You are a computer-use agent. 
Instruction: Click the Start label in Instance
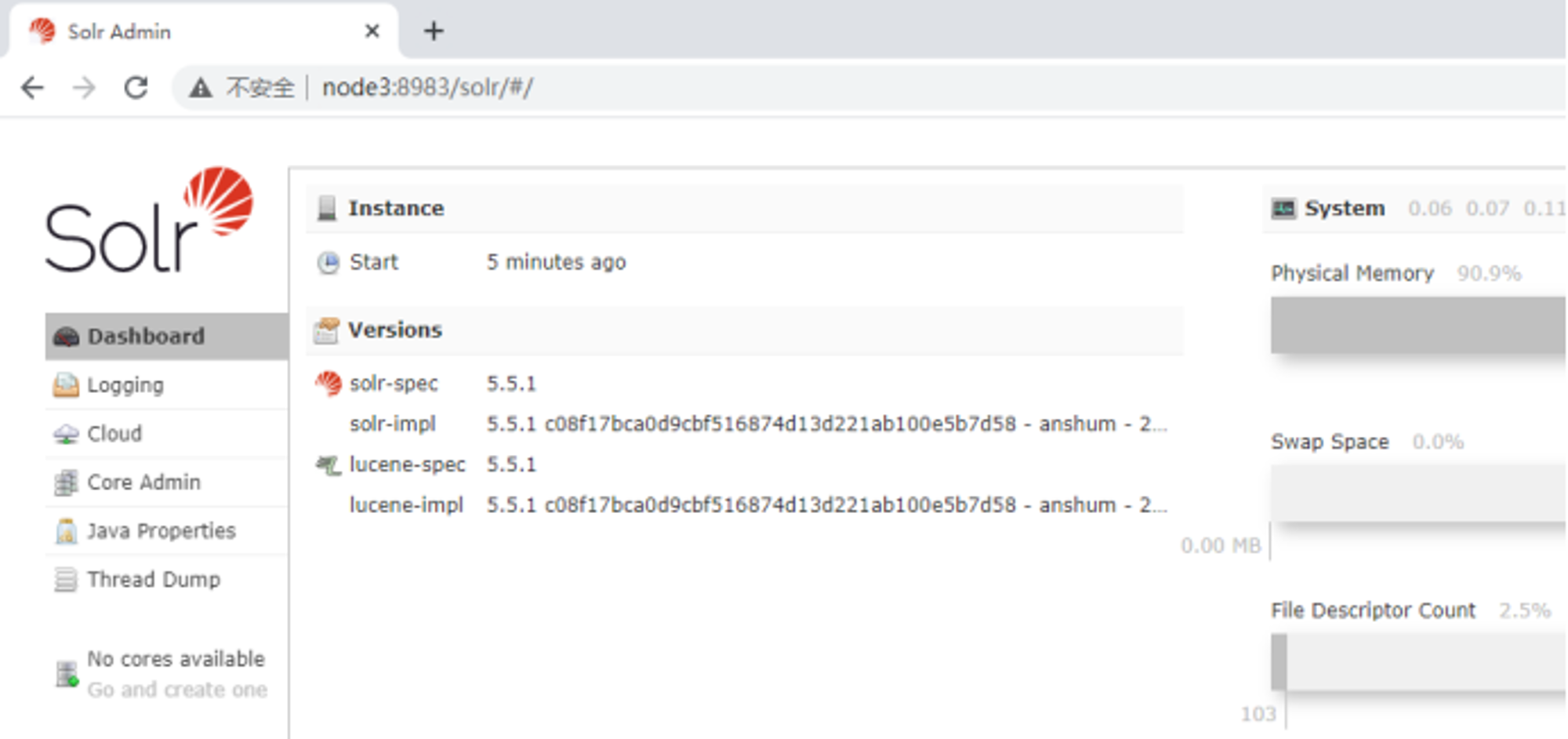tap(374, 262)
